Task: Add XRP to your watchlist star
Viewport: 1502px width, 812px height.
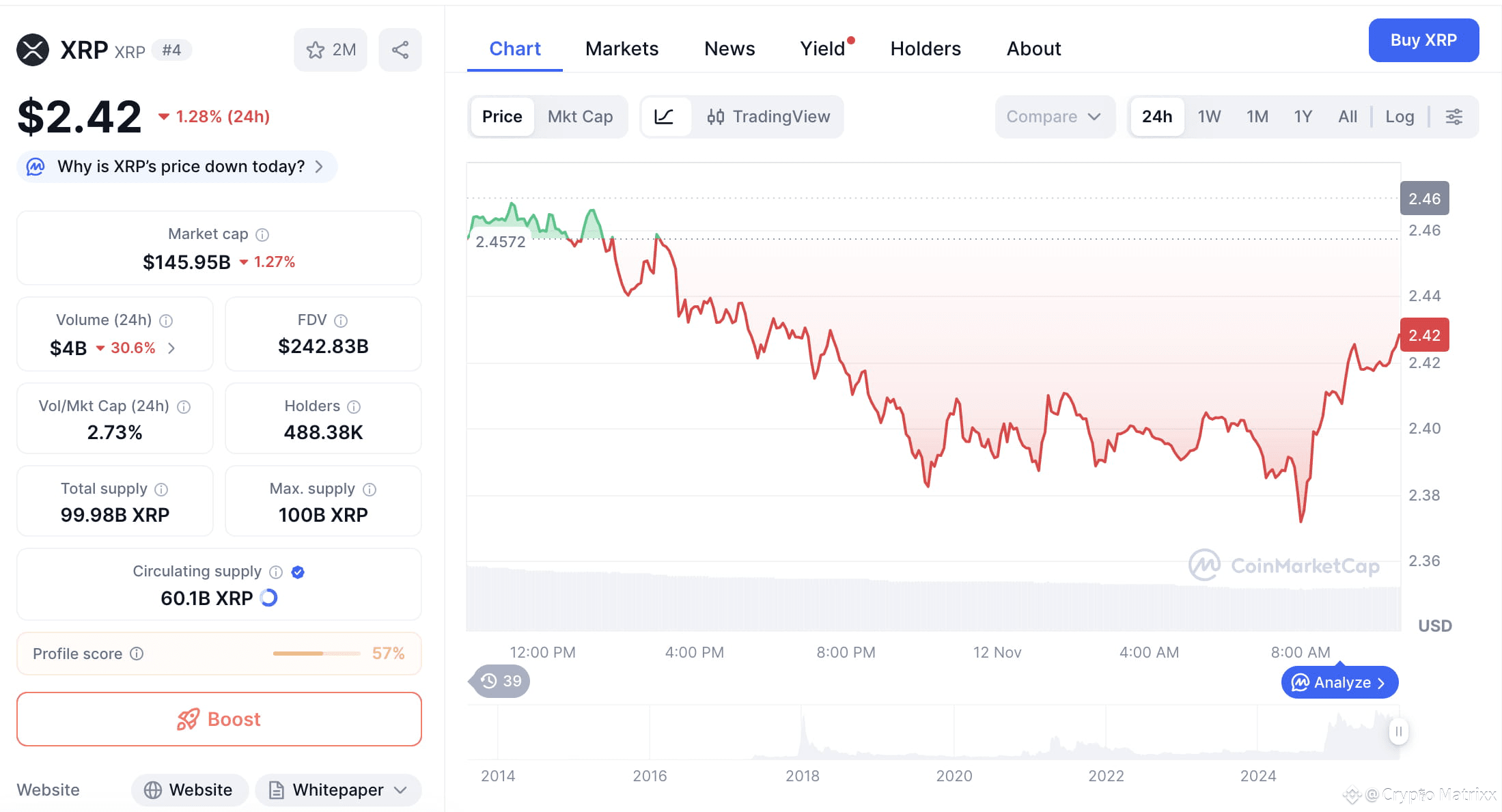Action: coord(315,49)
